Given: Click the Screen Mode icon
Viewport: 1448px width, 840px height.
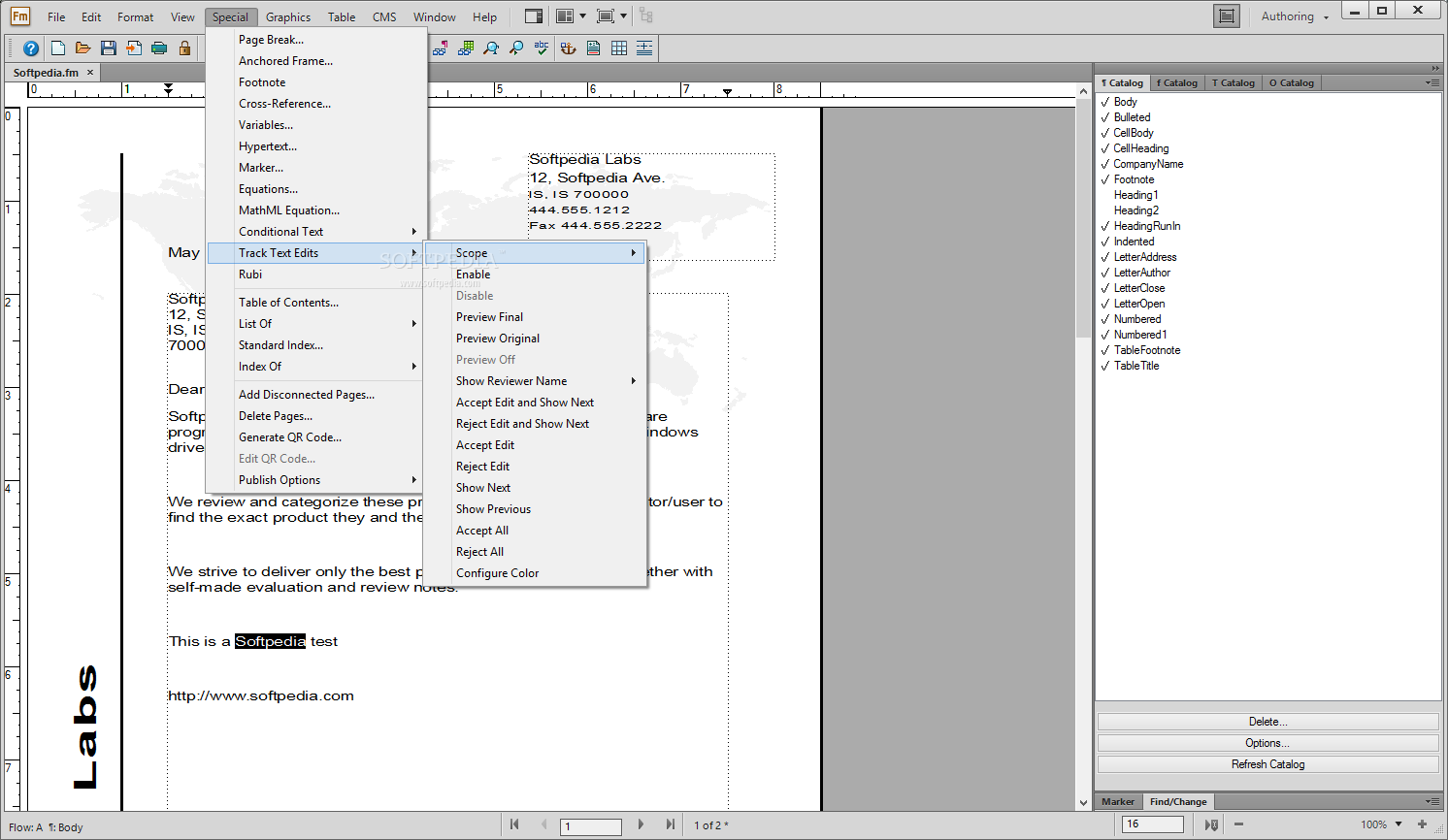Looking at the screenshot, I should pos(606,16).
